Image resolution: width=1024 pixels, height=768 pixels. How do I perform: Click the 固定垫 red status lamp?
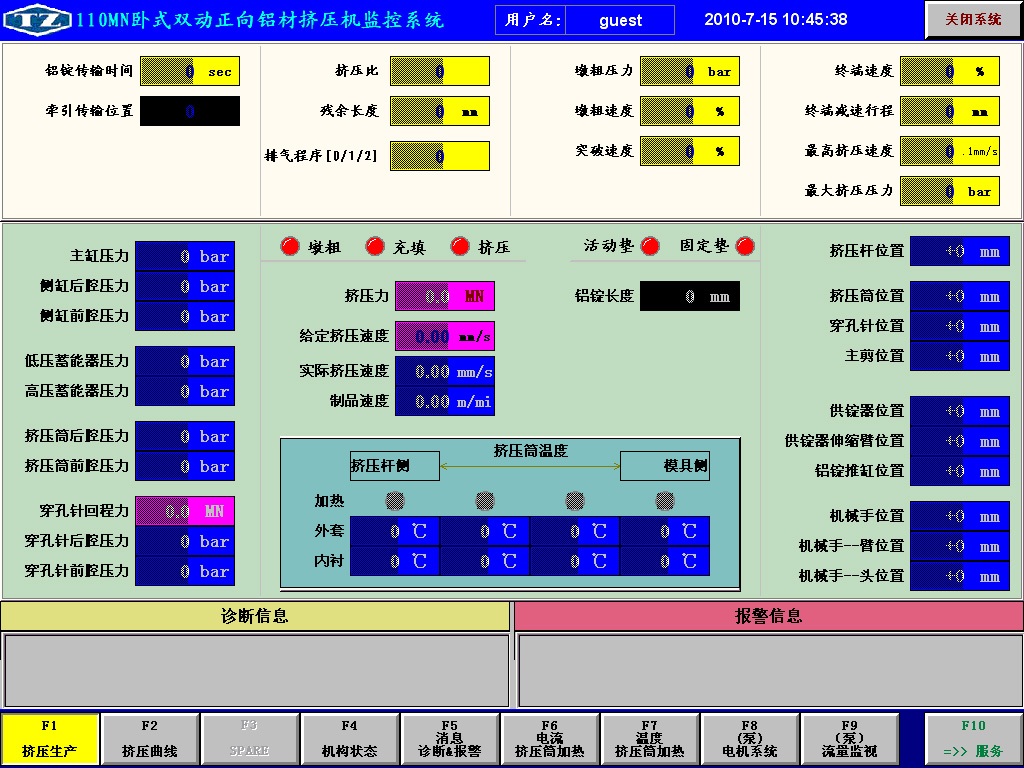pos(745,246)
